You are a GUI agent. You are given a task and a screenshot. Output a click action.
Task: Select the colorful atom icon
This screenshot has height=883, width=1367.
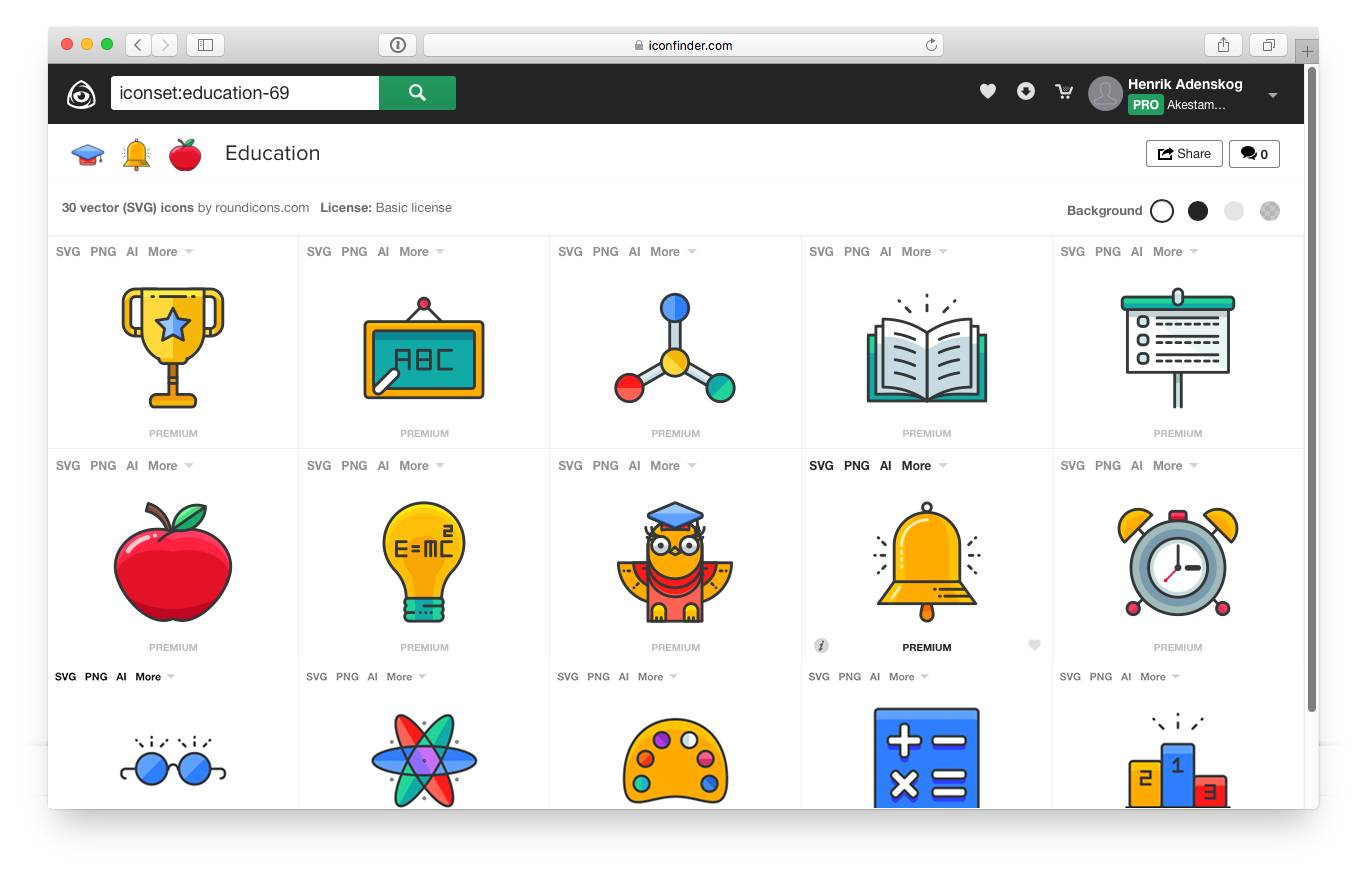[x=424, y=760]
